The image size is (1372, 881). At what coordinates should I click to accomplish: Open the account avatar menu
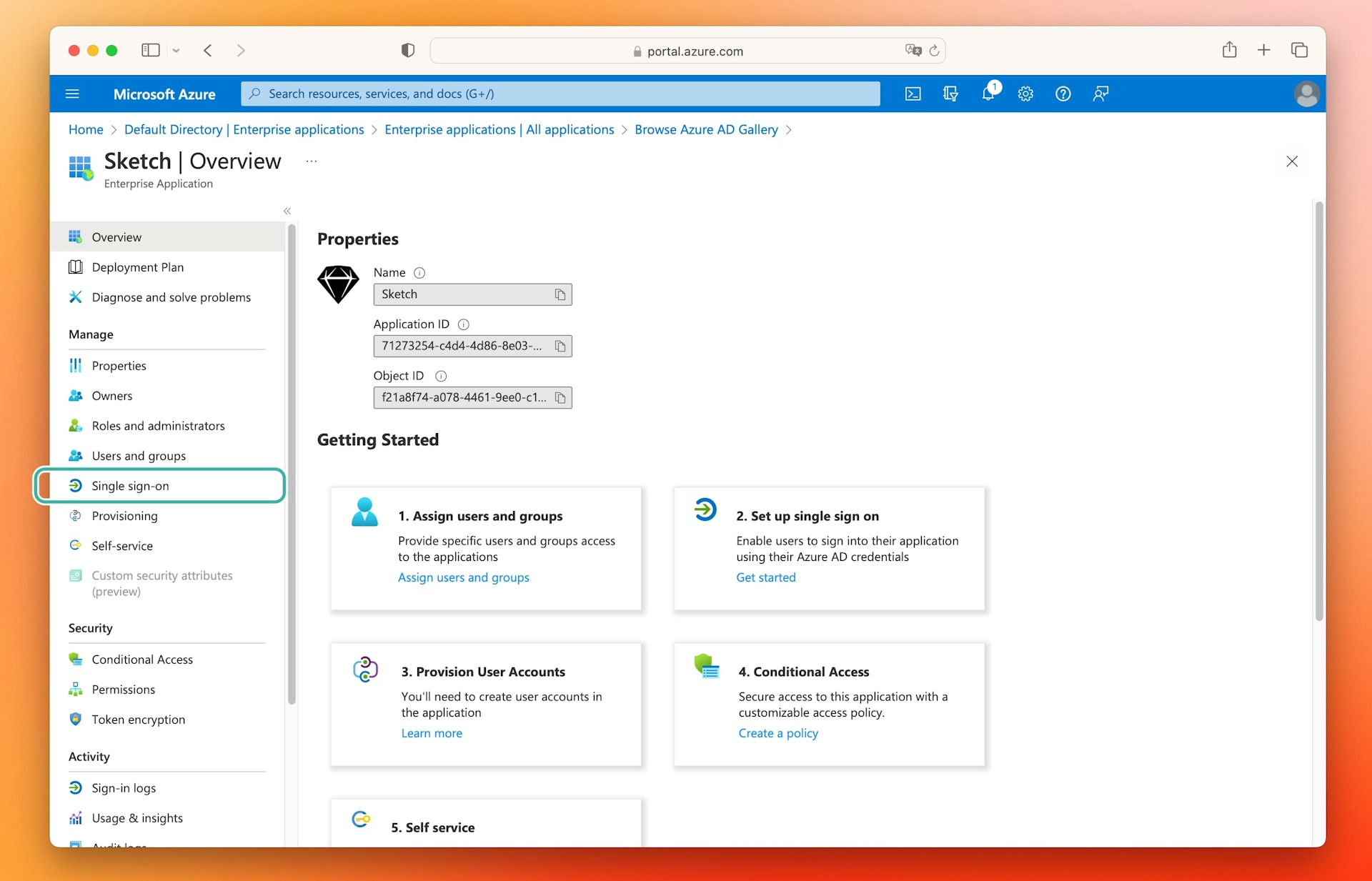click(1306, 94)
